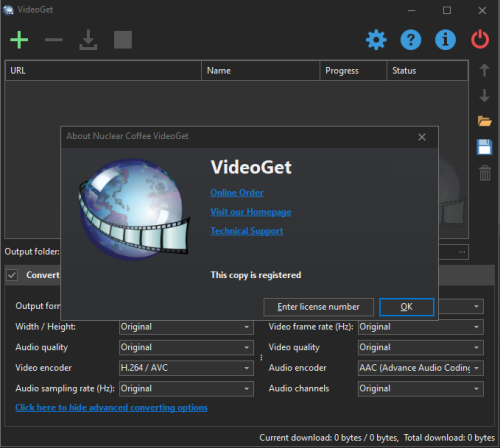The image size is (500, 448).
Task: Click the Status column header
Action: 428,71
